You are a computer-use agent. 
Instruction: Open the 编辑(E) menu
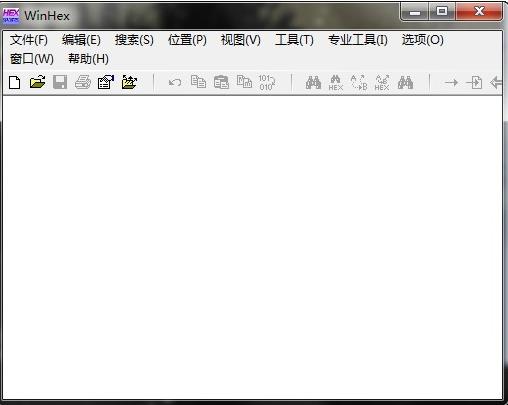pyautogui.click(x=81, y=40)
